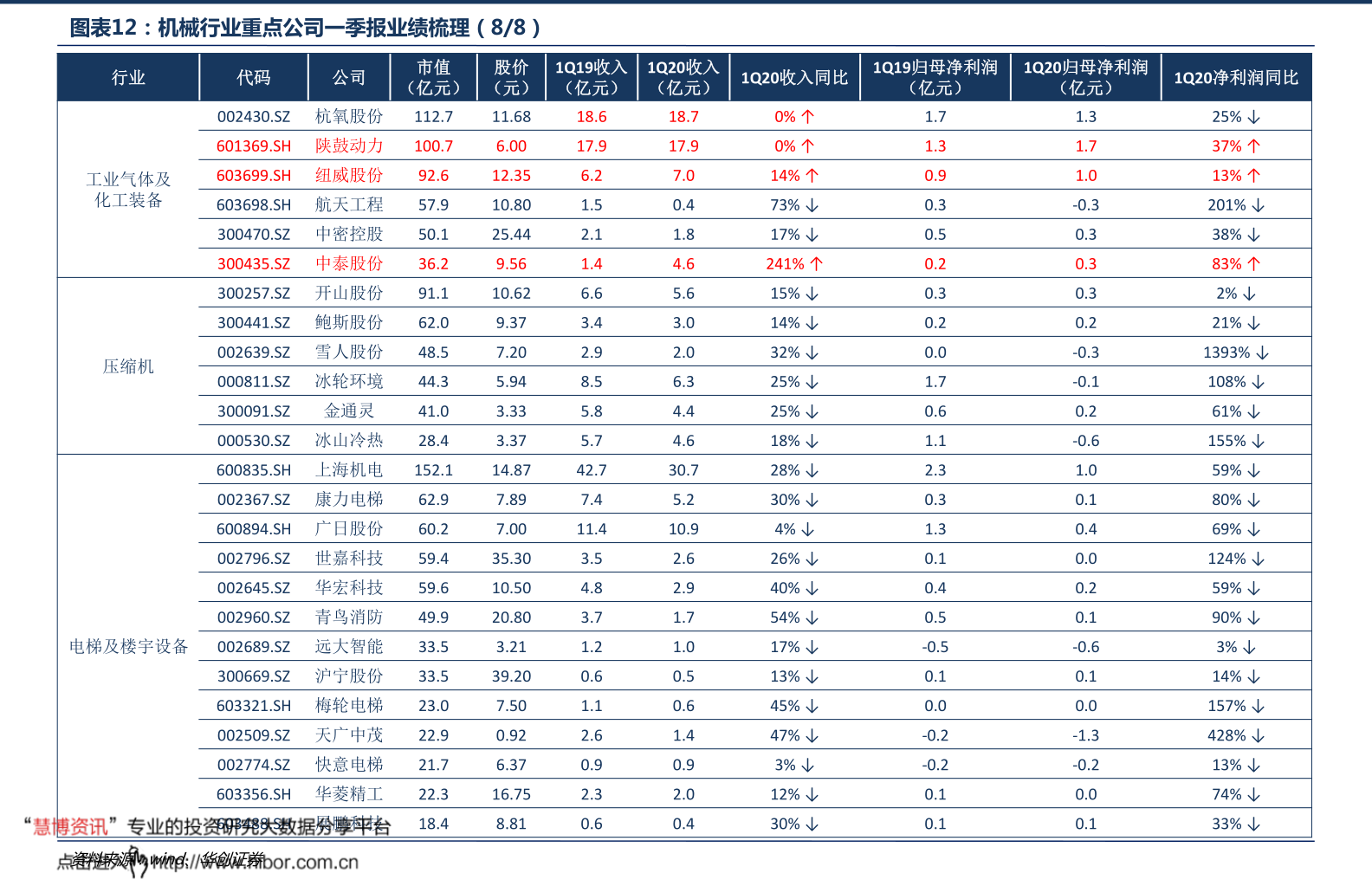The width and height of the screenshot is (1372, 886).
Task: Click company name 陕鼓动力
Action: click(349, 146)
